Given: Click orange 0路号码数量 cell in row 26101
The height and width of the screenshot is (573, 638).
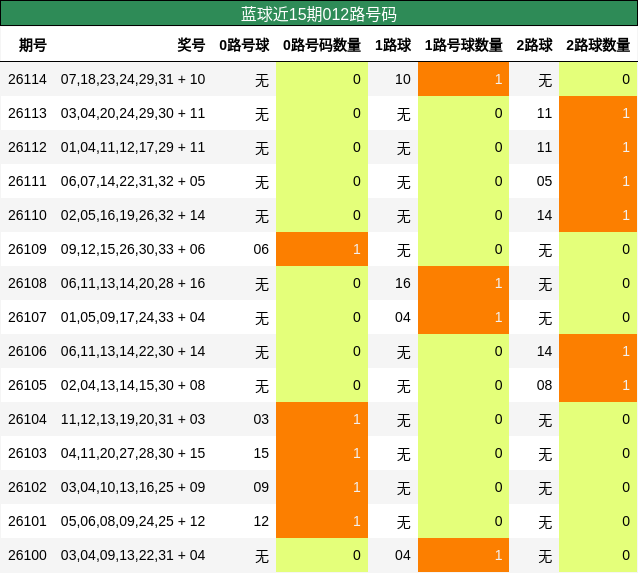Looking at the screenshot, I should pyautogui.click(x=322, y=521).
